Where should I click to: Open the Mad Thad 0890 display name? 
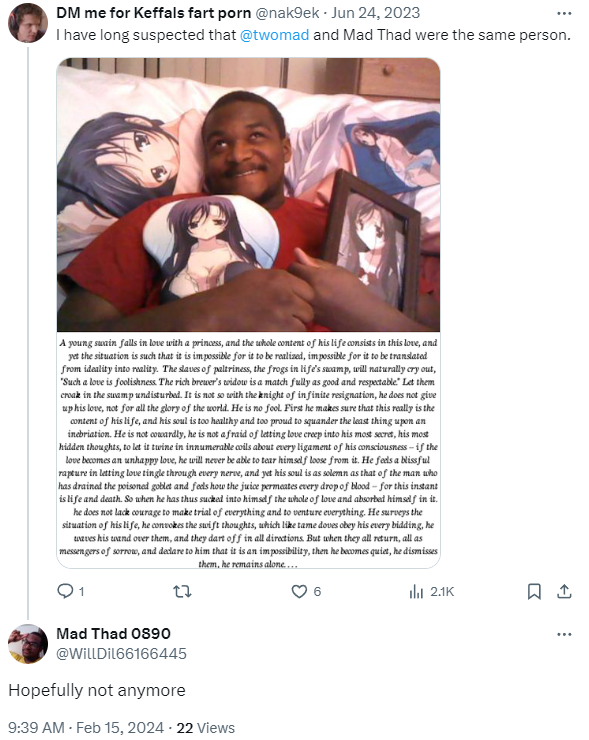[x=113, y=633]
